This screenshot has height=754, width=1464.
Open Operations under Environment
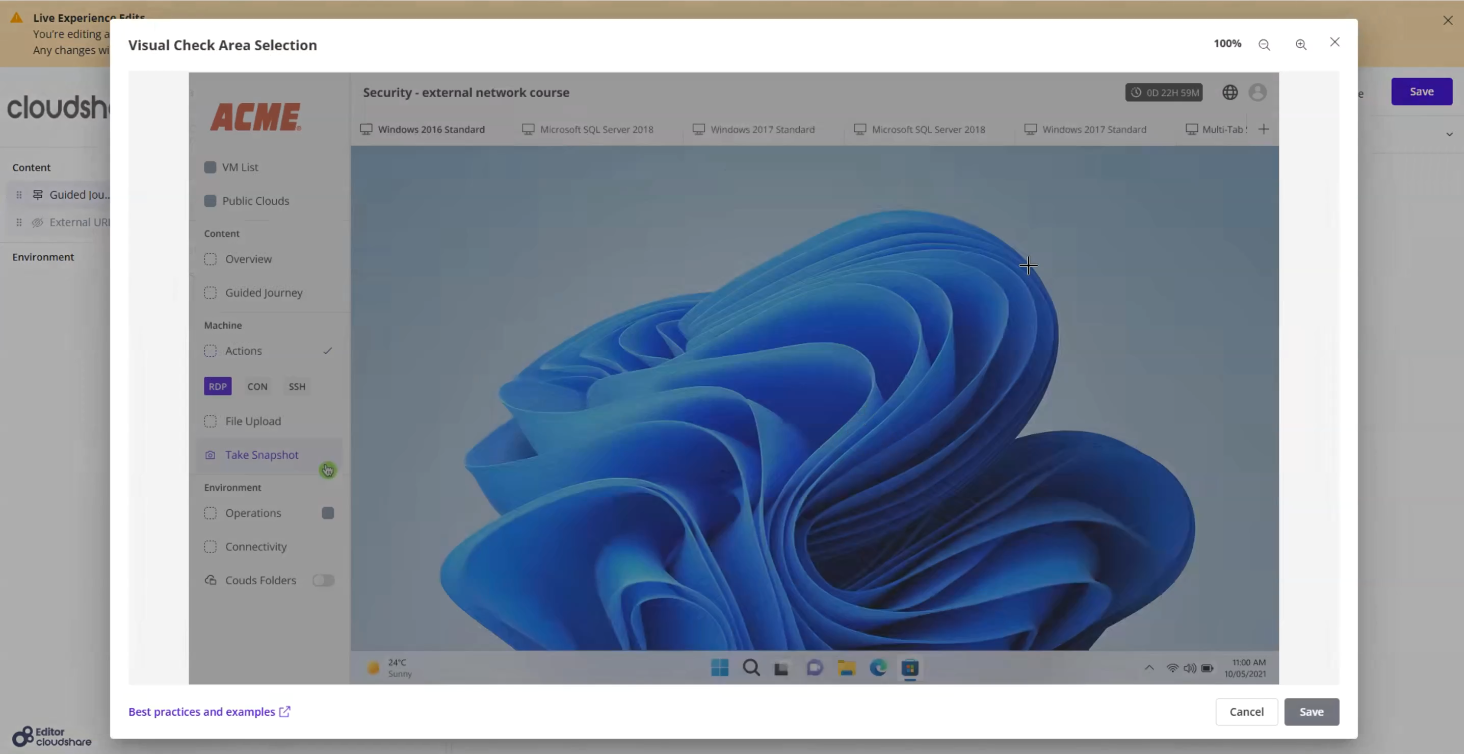tap(253, 513)
